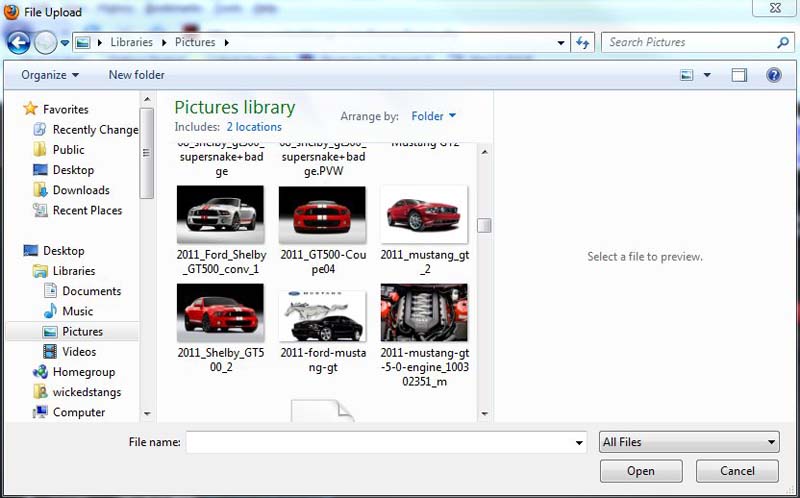
Task: Open the wickedstangs user folder
Action: coord(77,392)
